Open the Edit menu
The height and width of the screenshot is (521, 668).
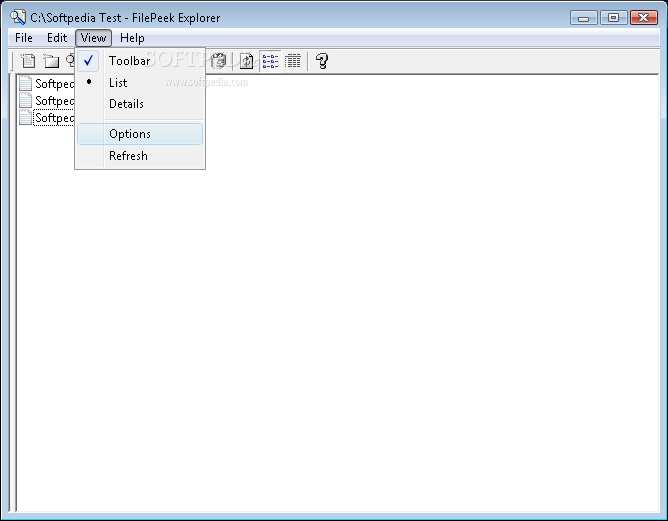(x=57, y=38)
